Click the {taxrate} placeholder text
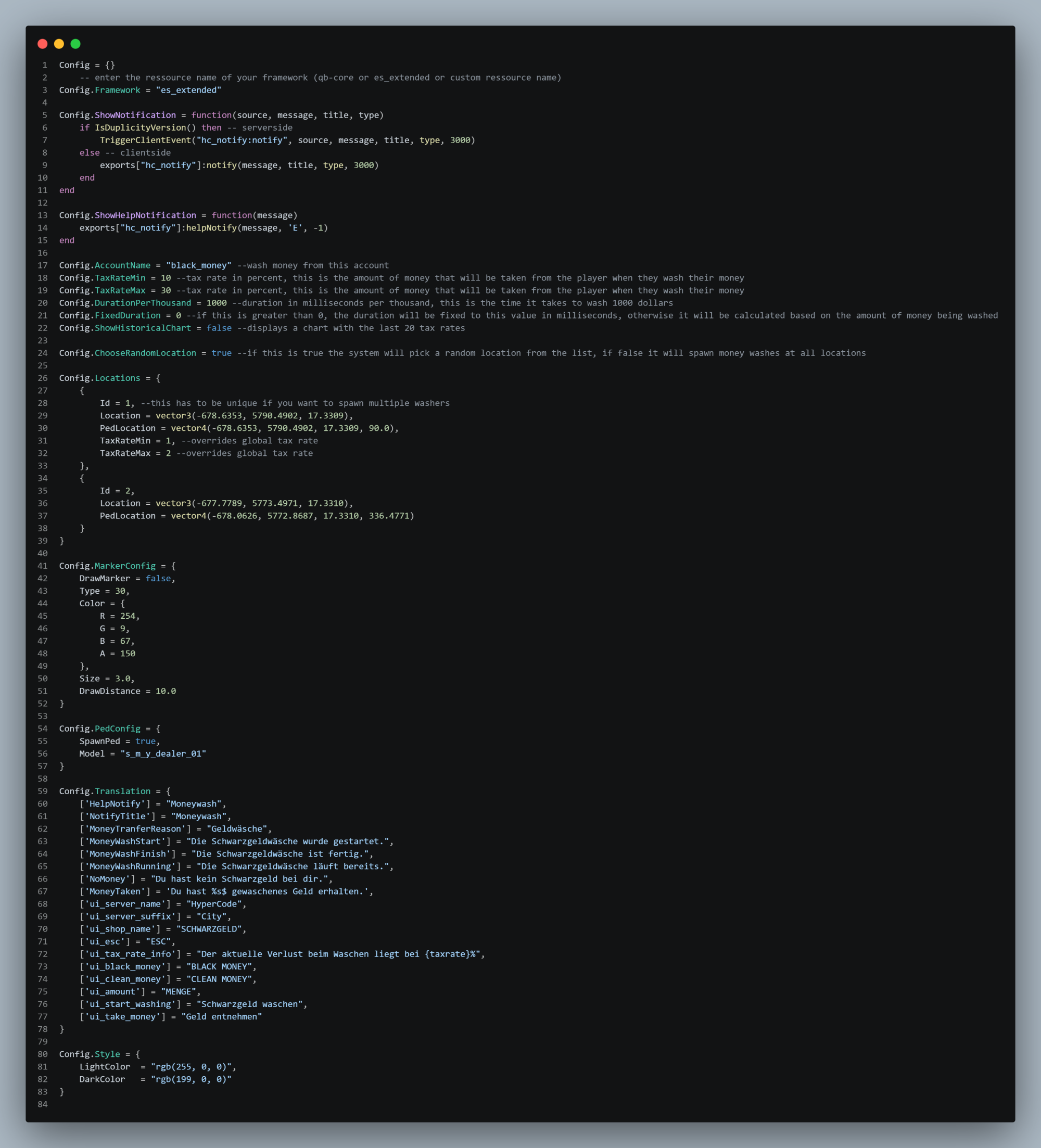 [448, 954]
